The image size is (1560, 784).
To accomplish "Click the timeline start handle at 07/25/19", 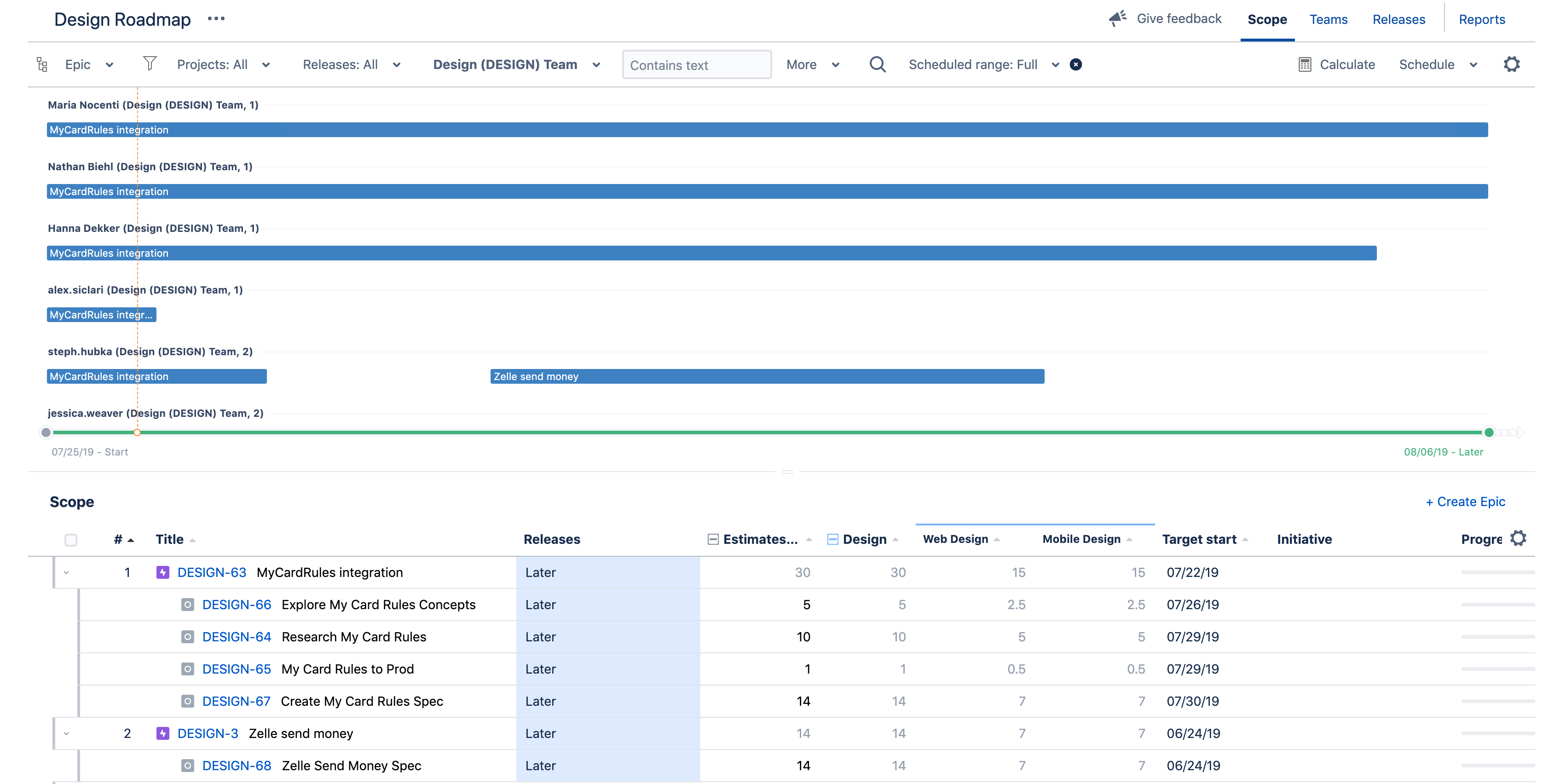I will pyautogui.click(x=46, y=432).
